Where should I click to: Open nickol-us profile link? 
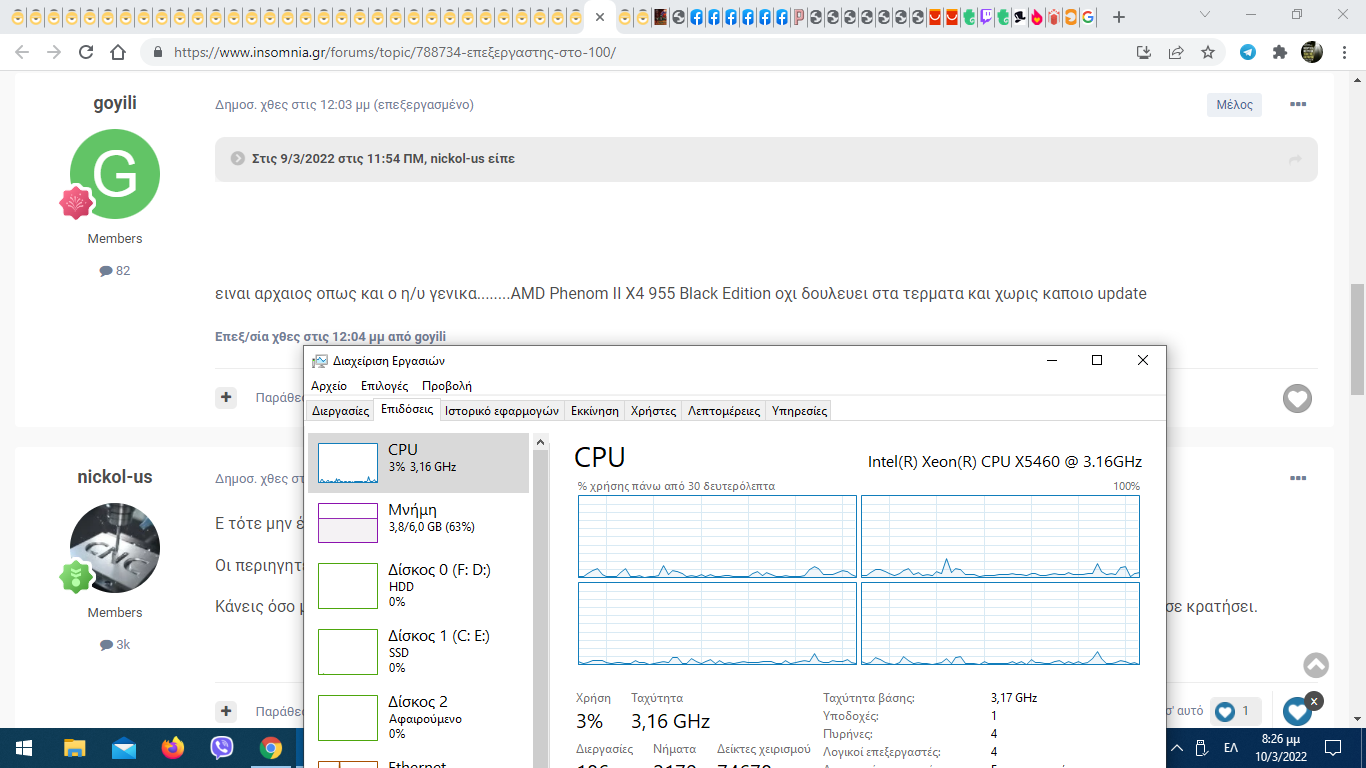click(115, 477)
